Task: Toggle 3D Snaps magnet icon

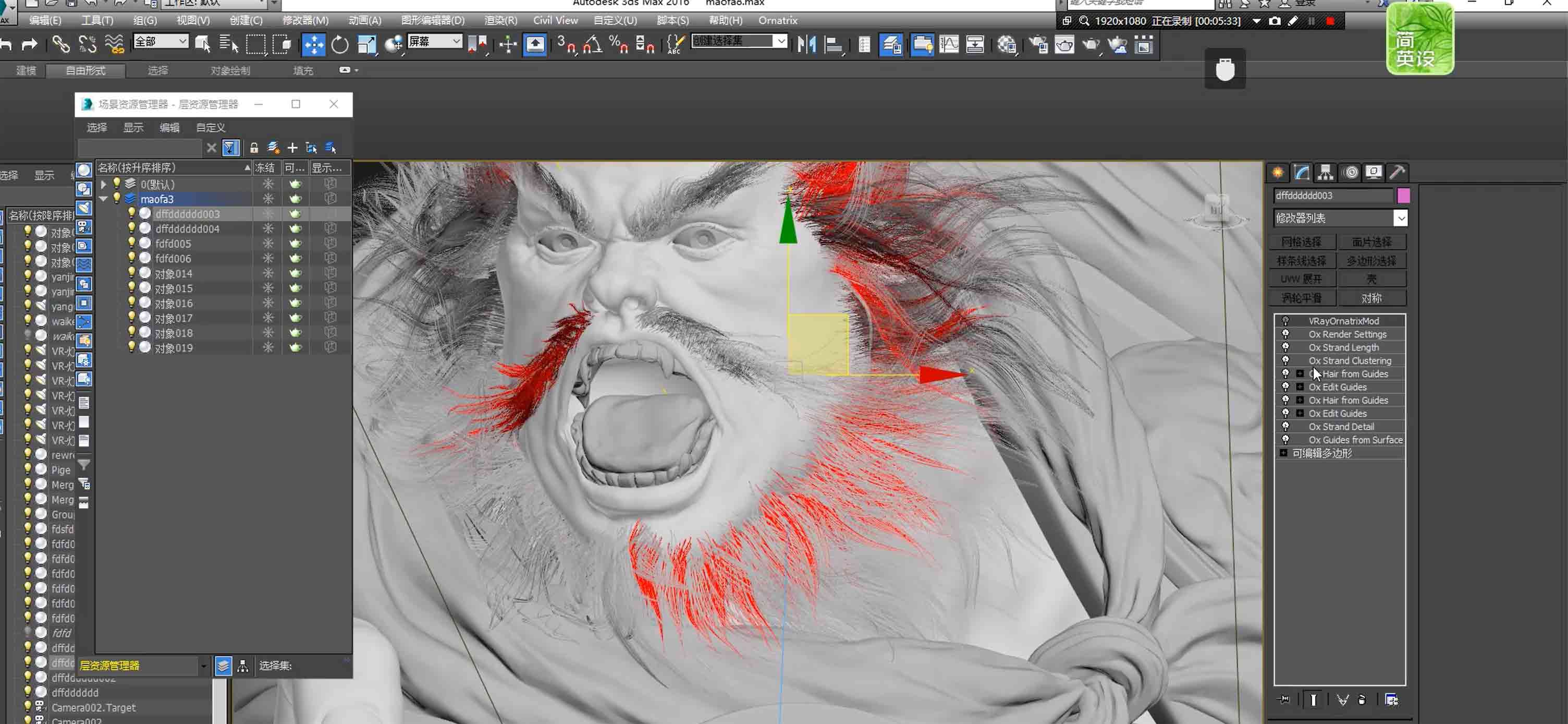Action: pyautogui.click(x=566, y=44)
